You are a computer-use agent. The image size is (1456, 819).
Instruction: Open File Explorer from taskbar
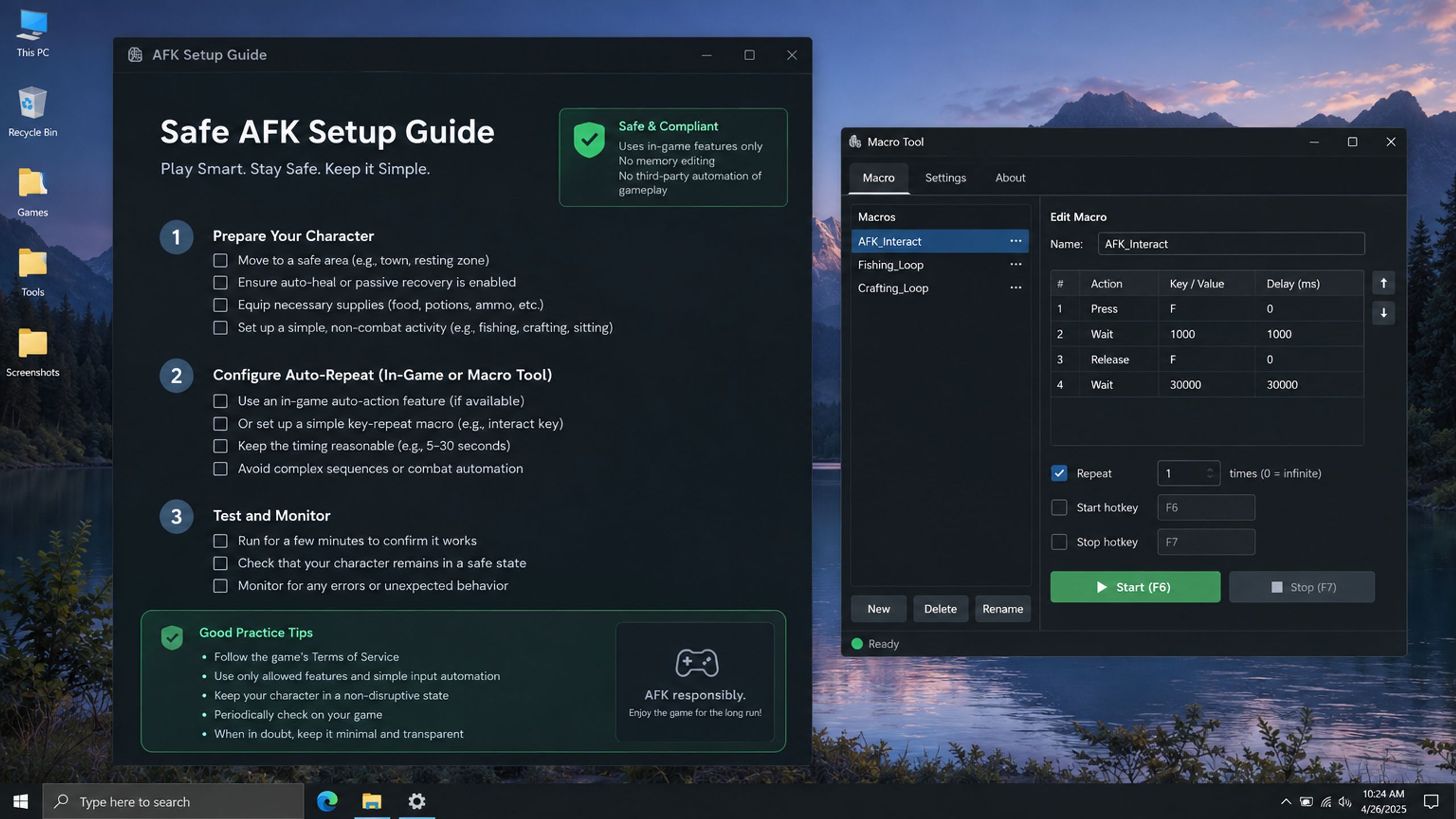click(x=372, y=801)
